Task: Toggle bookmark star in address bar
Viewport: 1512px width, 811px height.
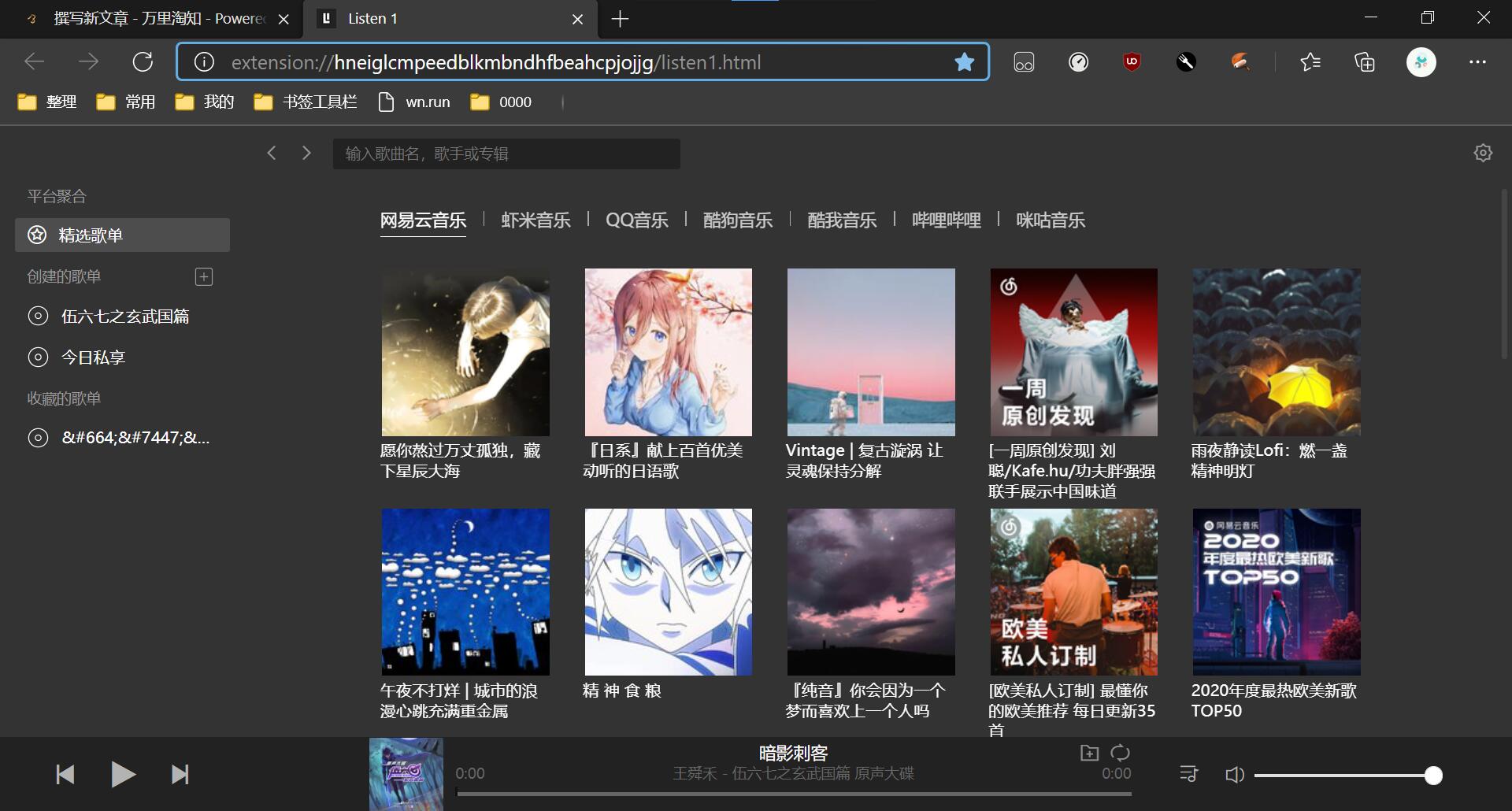Action: [964, 62]
